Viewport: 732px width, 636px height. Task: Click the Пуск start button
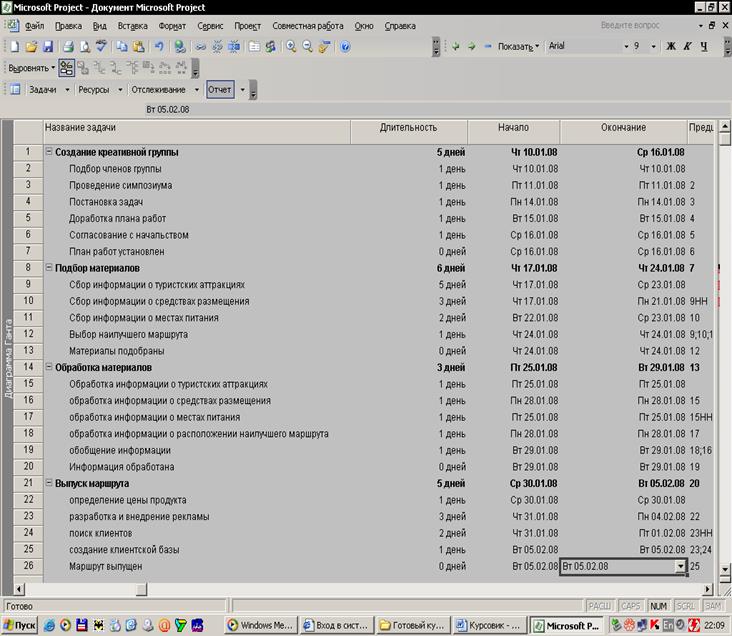pos(20,625)
